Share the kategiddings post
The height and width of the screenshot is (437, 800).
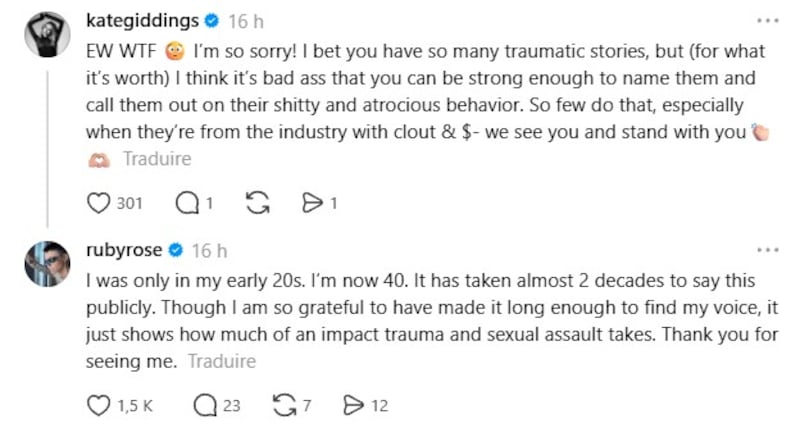(x=313, y=203)
